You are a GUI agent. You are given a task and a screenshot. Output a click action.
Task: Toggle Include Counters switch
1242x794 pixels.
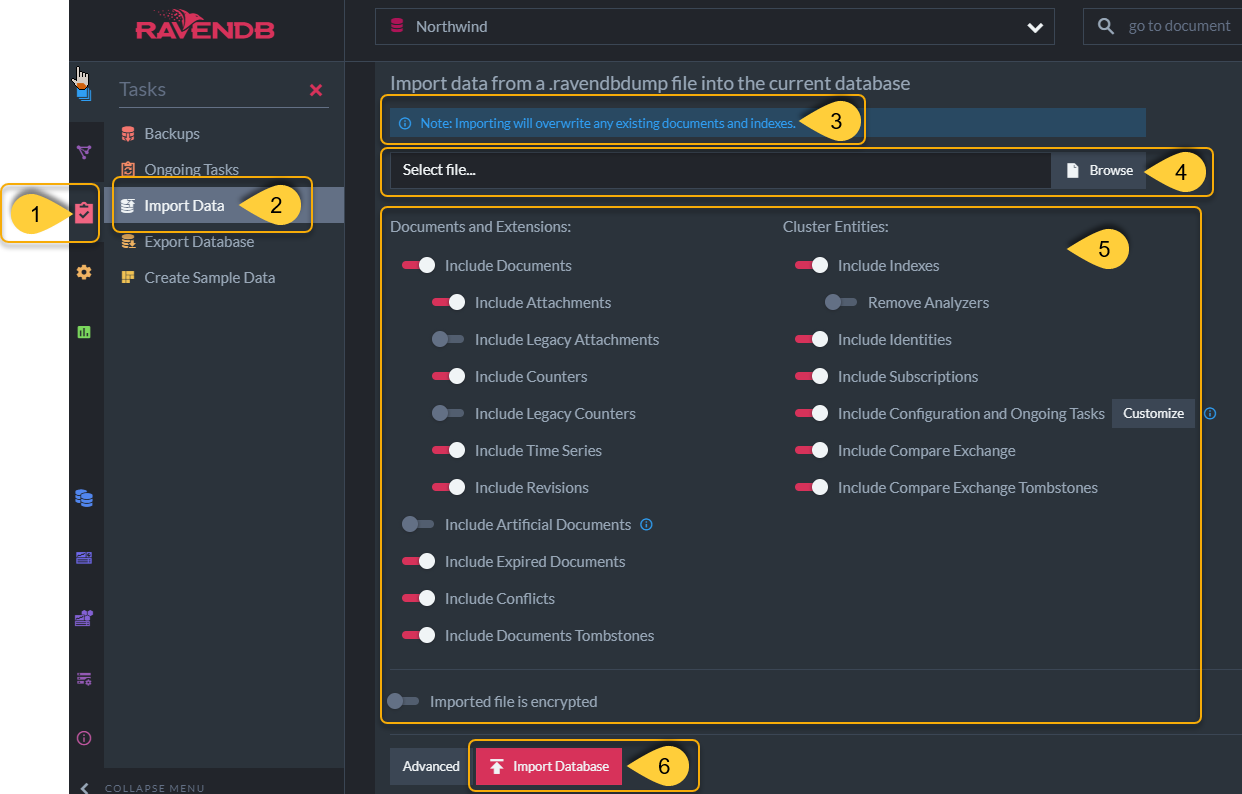point(448,376)
